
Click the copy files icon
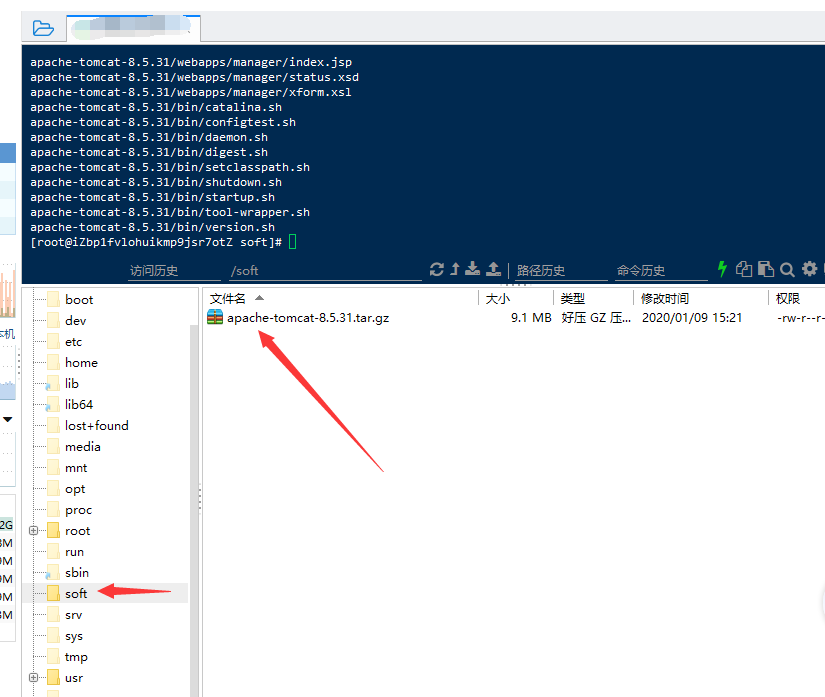click(x=744, y=270)
